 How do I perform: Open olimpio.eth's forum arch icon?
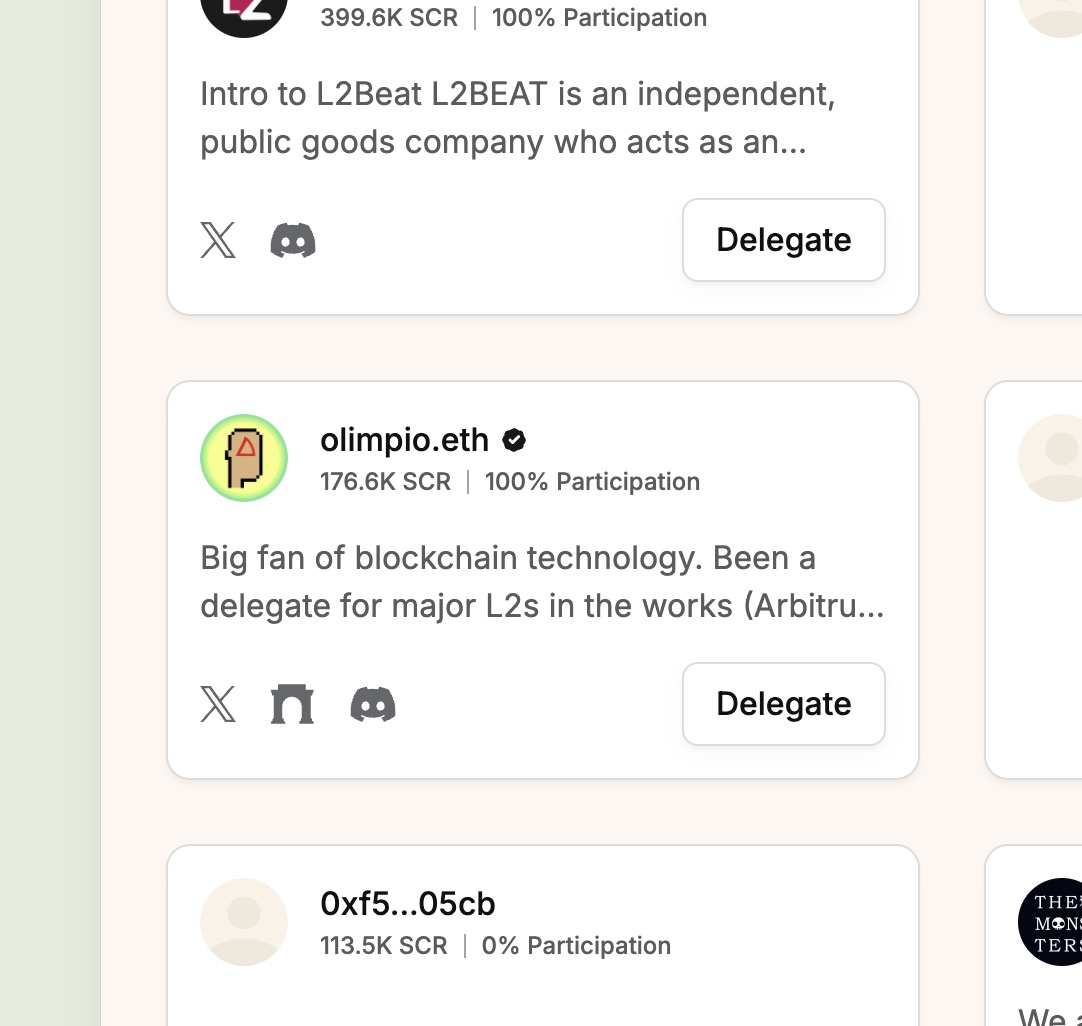pyautogui.click(x=293, y=704)
